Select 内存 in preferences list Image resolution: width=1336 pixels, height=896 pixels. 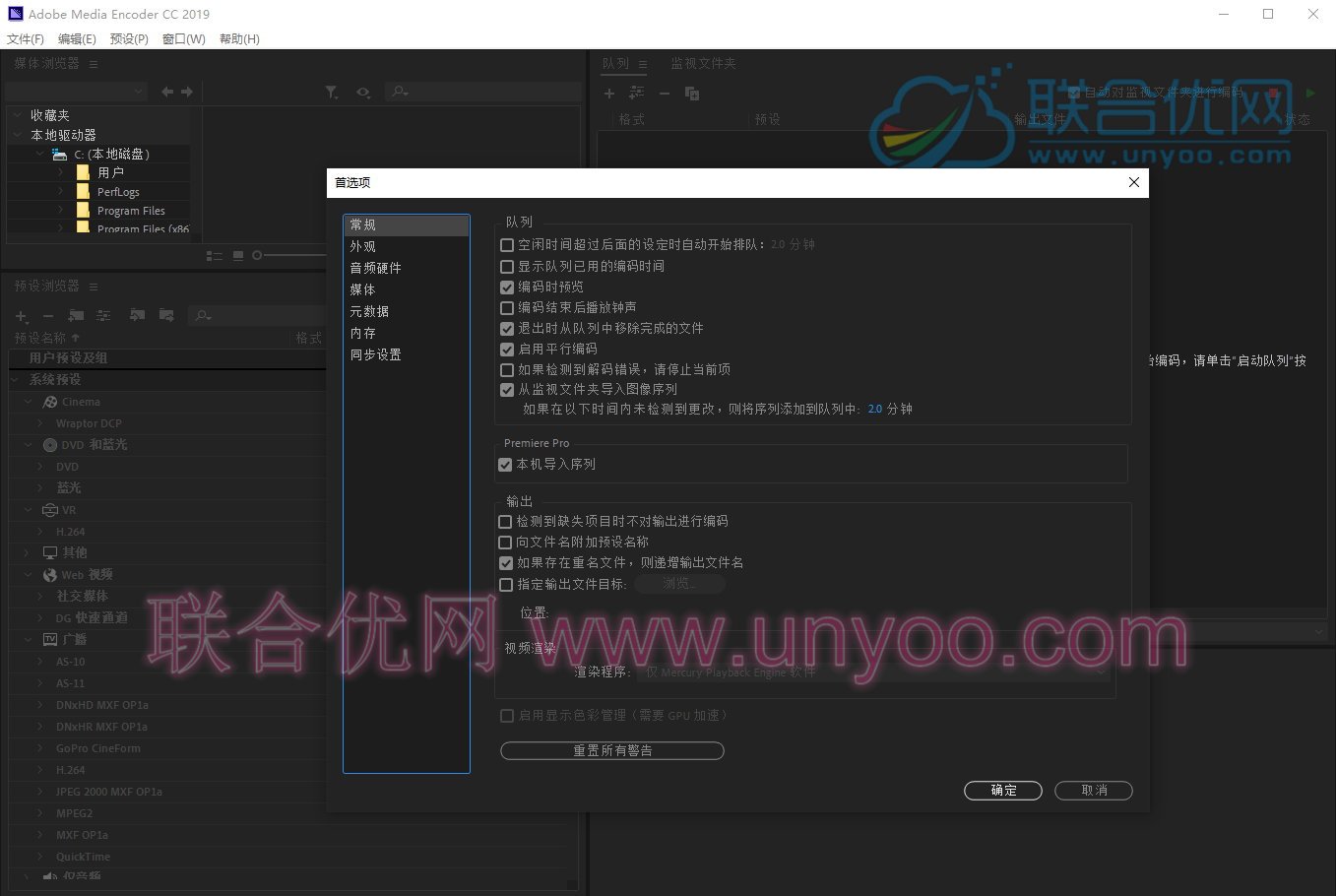(406, 334)
